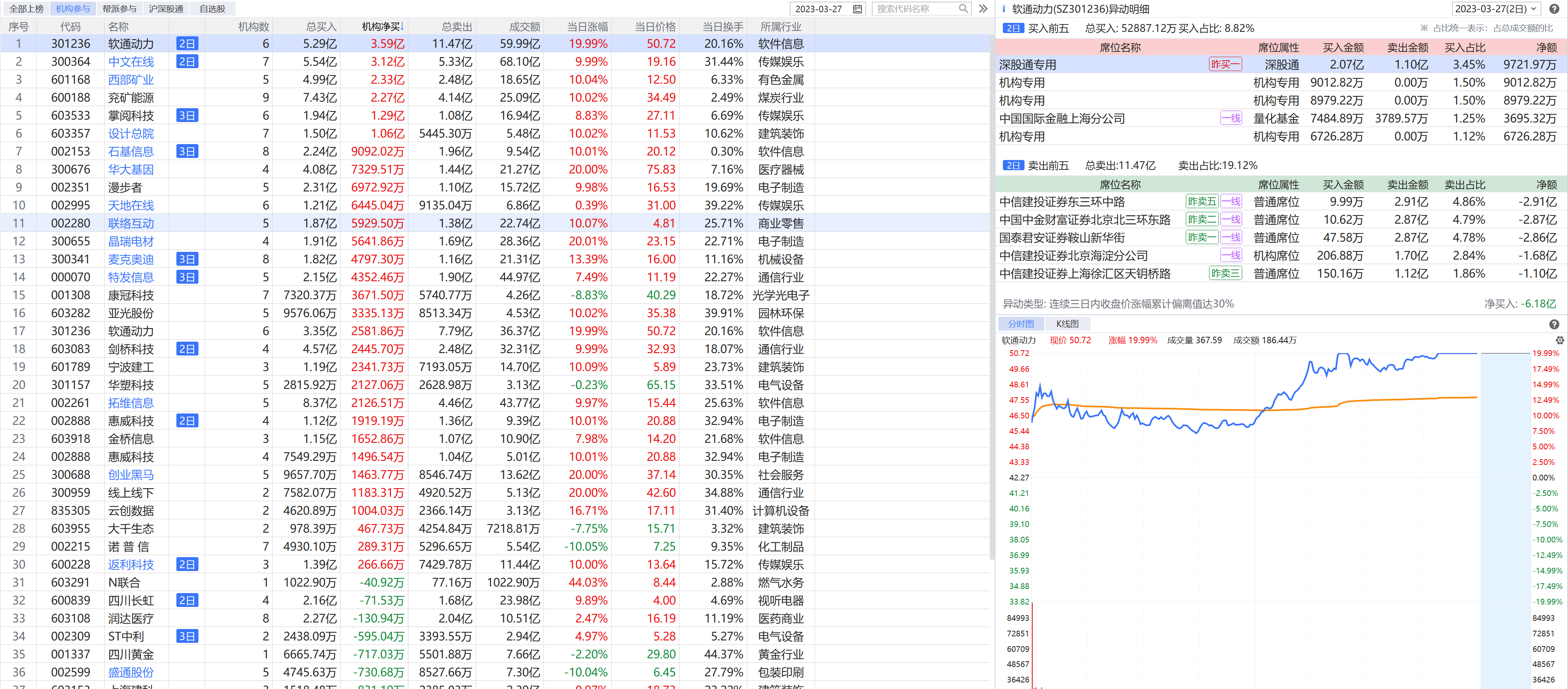This screenshot has width=1568, height=689.
Task: Click the 2日 badge for 剑桥科技
Action: point(187,349)
